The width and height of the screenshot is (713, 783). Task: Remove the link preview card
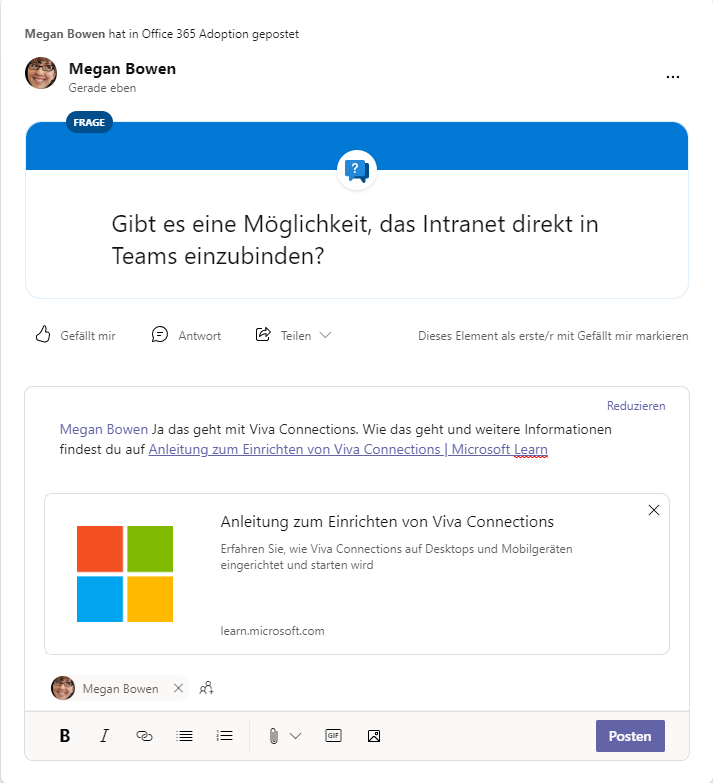(x=654, y=510)
